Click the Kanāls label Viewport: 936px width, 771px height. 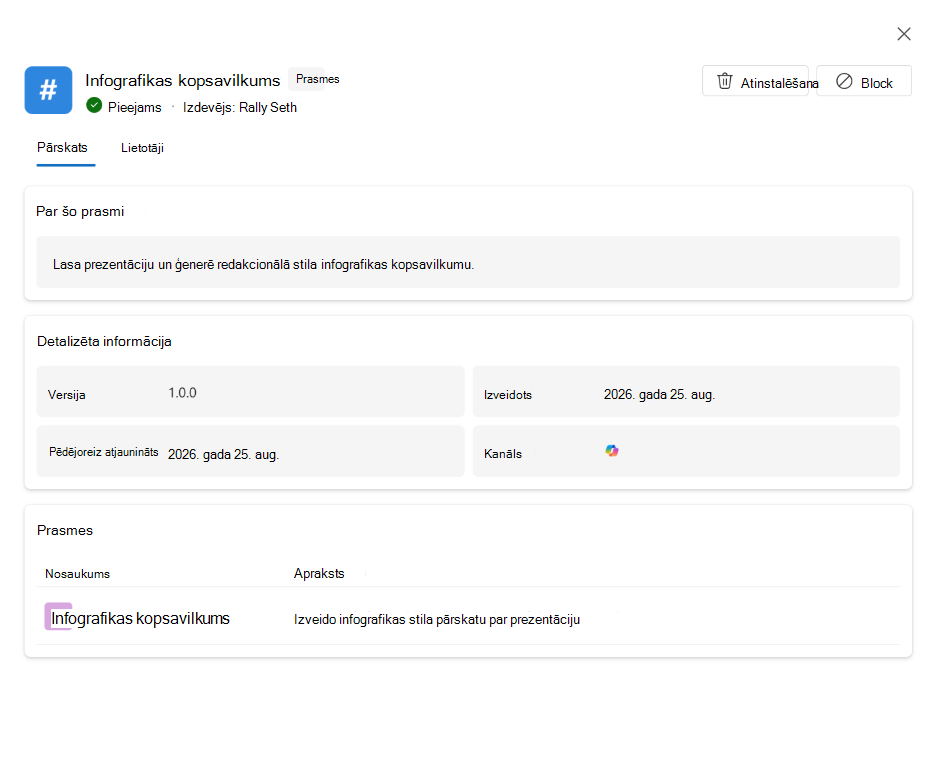[x=503, y=454]
